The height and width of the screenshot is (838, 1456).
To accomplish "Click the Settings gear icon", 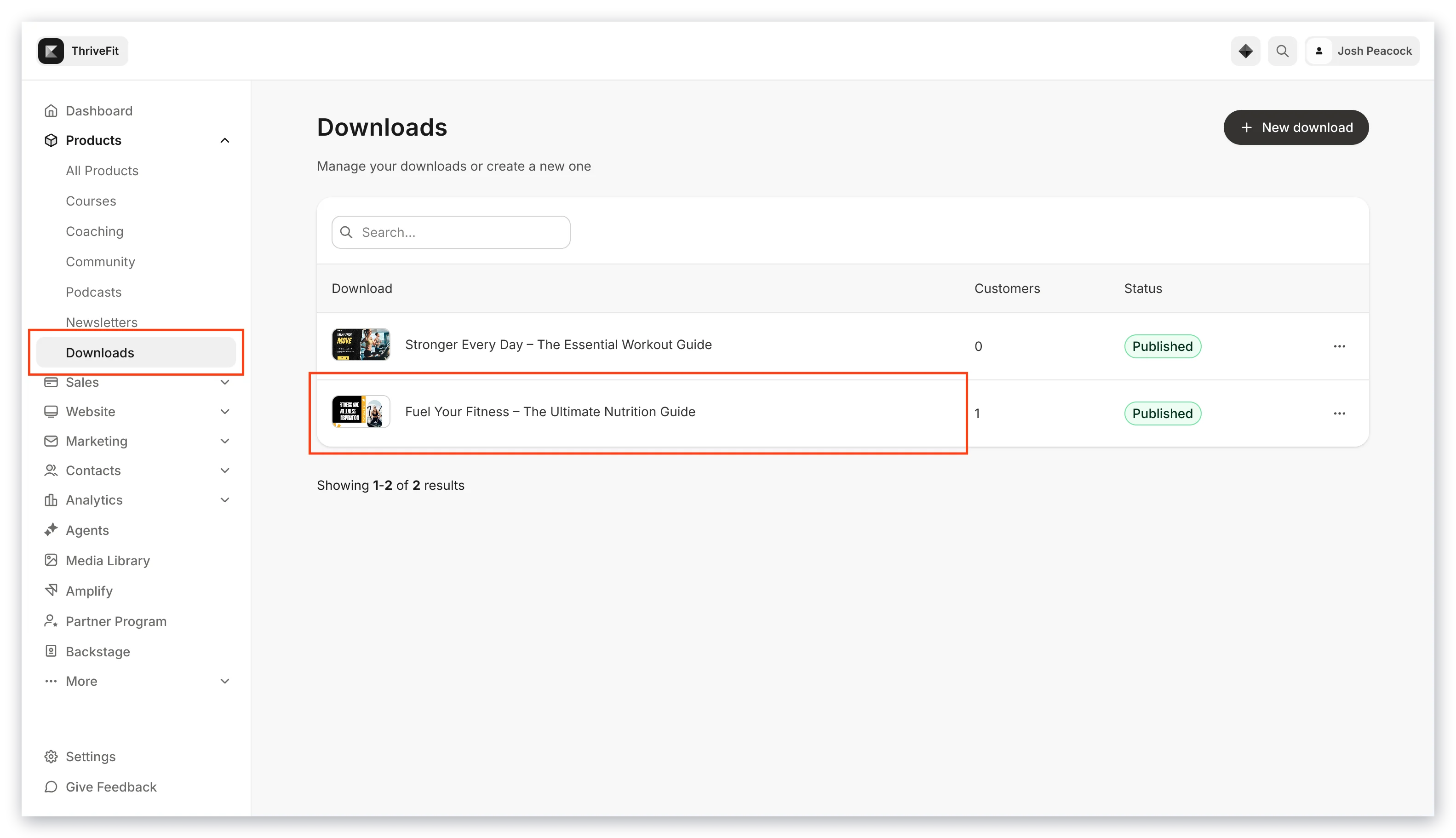I will [51, 756].
